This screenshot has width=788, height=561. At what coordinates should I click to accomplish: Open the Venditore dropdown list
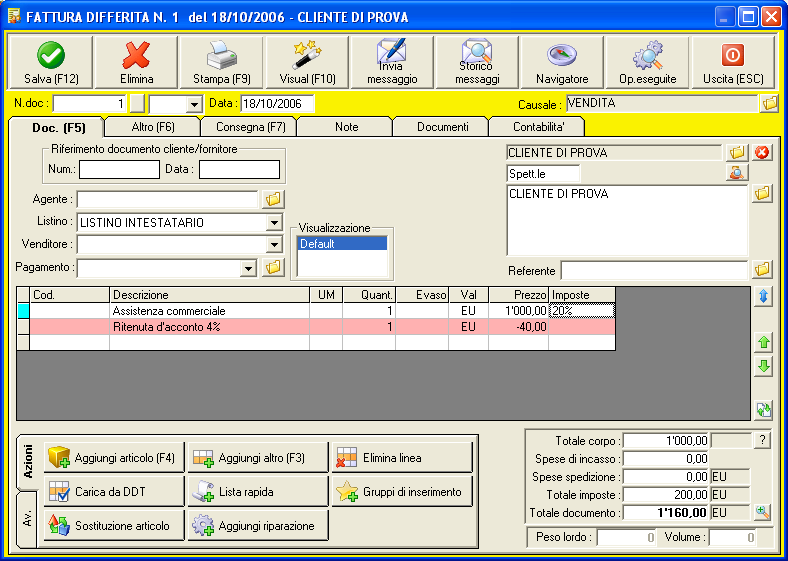point(274,245)
